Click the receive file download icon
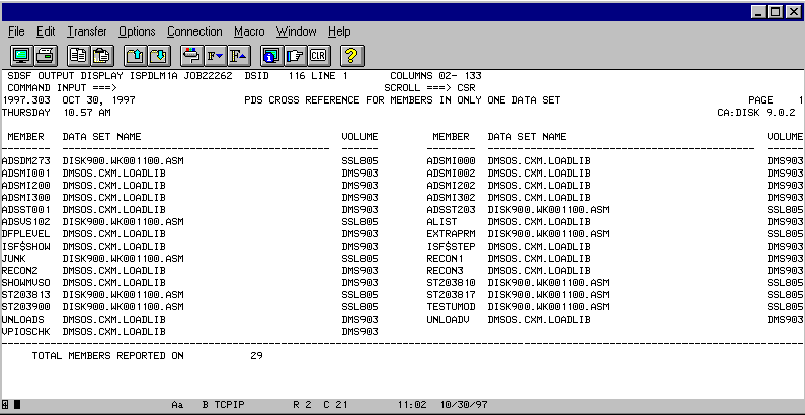Viewport: 805px width, 415px height. [x=159, y=55]
